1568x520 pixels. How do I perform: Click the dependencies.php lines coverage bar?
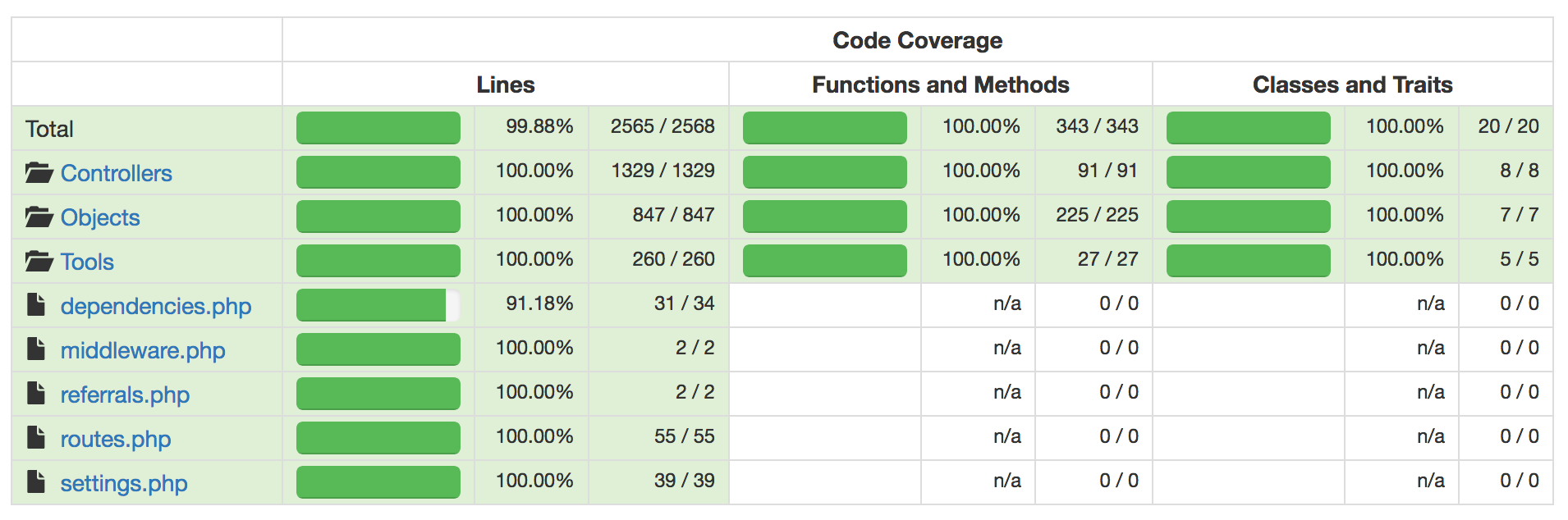tap(378, 305)
